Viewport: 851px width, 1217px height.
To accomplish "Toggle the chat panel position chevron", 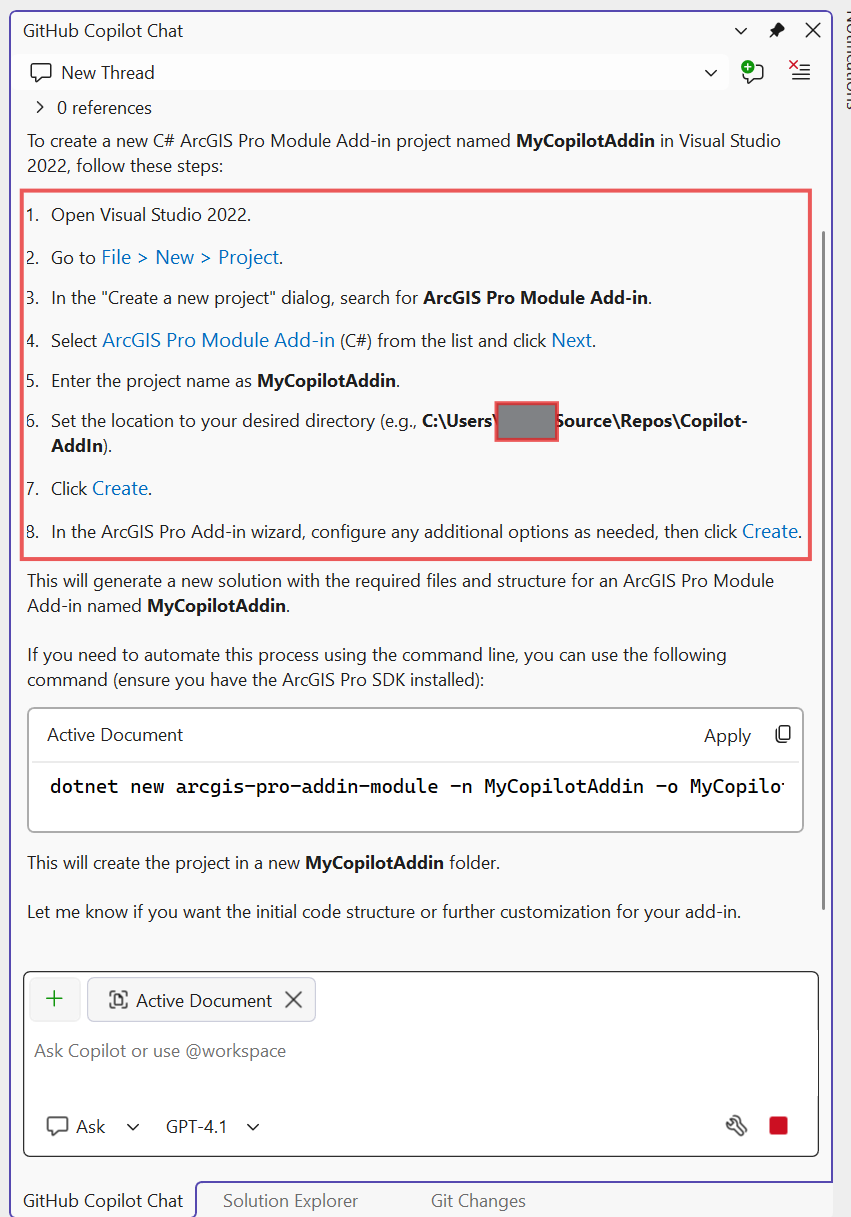I will (x=741, y=30).
